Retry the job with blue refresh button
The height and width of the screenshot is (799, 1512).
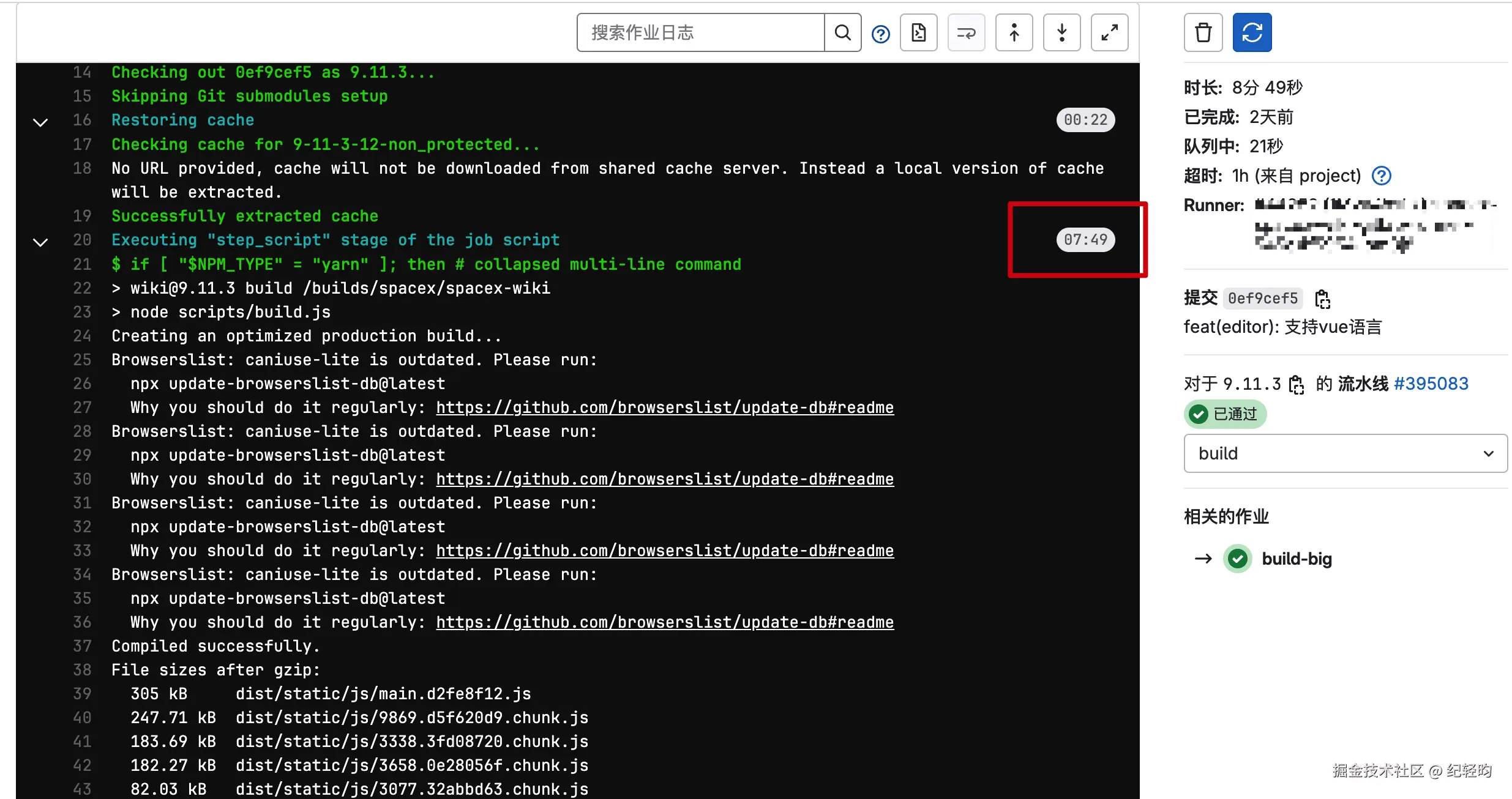pyautogui.click(x=1252, y=32)
